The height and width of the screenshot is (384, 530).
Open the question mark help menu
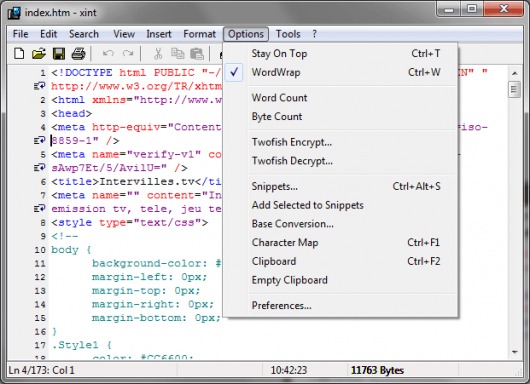[315, 34]
